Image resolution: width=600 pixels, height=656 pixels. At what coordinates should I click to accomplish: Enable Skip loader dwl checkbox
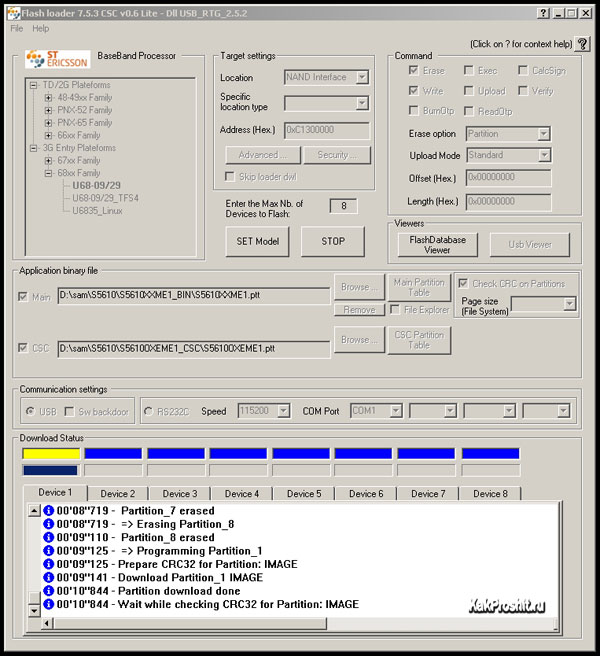pos(229,177)
